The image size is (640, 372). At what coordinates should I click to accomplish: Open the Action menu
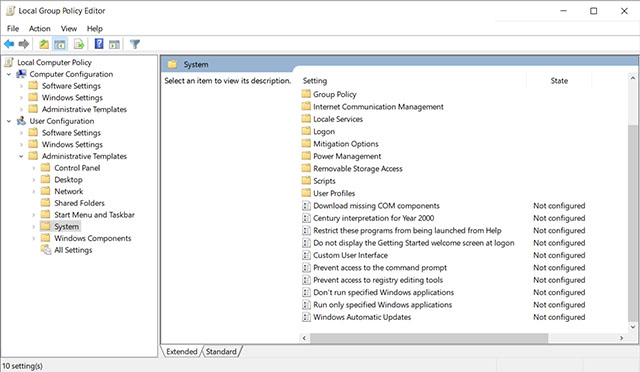coord(40,29)
